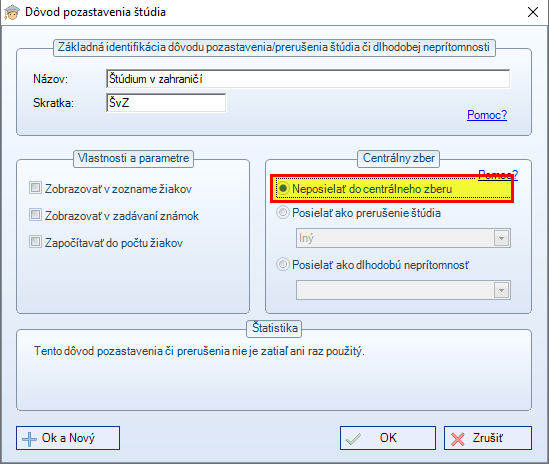This screenshot has height=464, width=549.
Task: Check Zobrazovať v zadávaní známok
Action: 35,215
